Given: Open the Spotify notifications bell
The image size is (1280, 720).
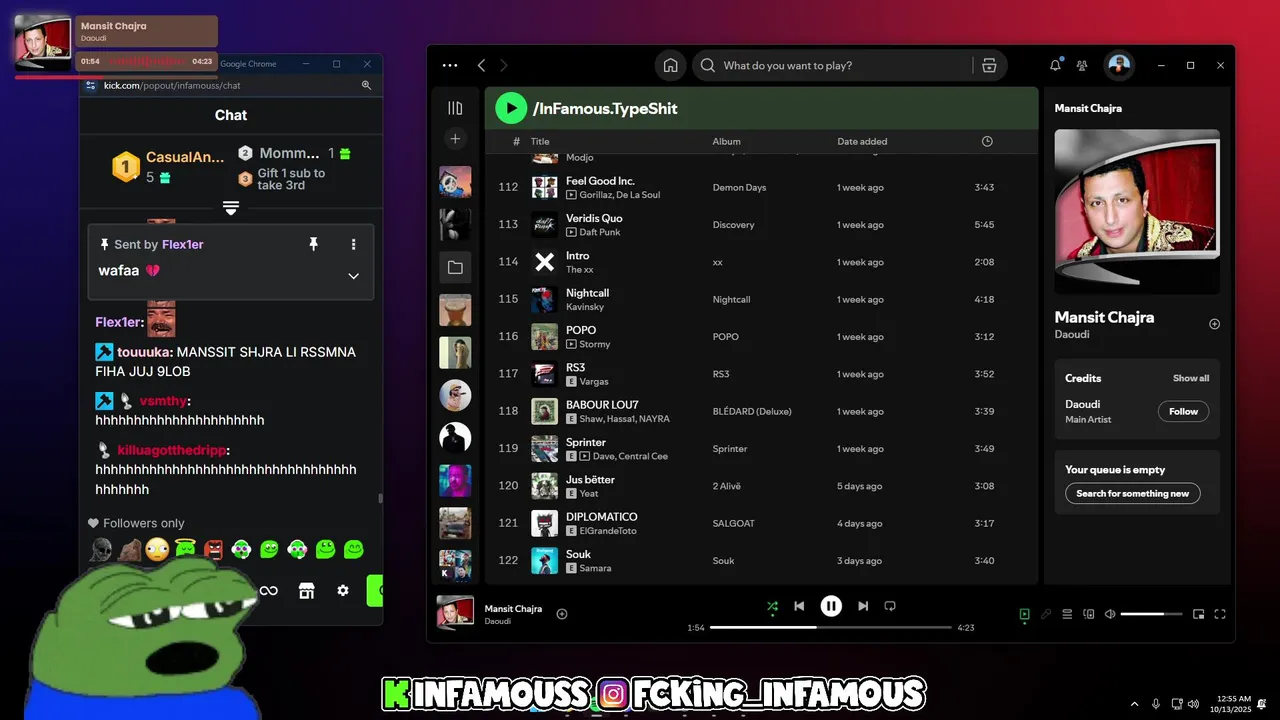Looking at the screenshot, I should [1055, 65].
